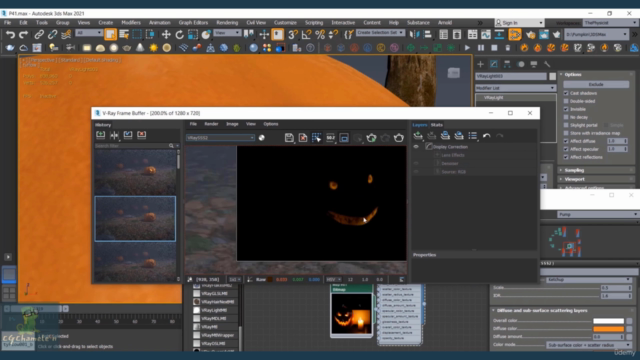Open the Render Setup teapot icon
Viewport: 640px width, 360px height.
point(530,35)
